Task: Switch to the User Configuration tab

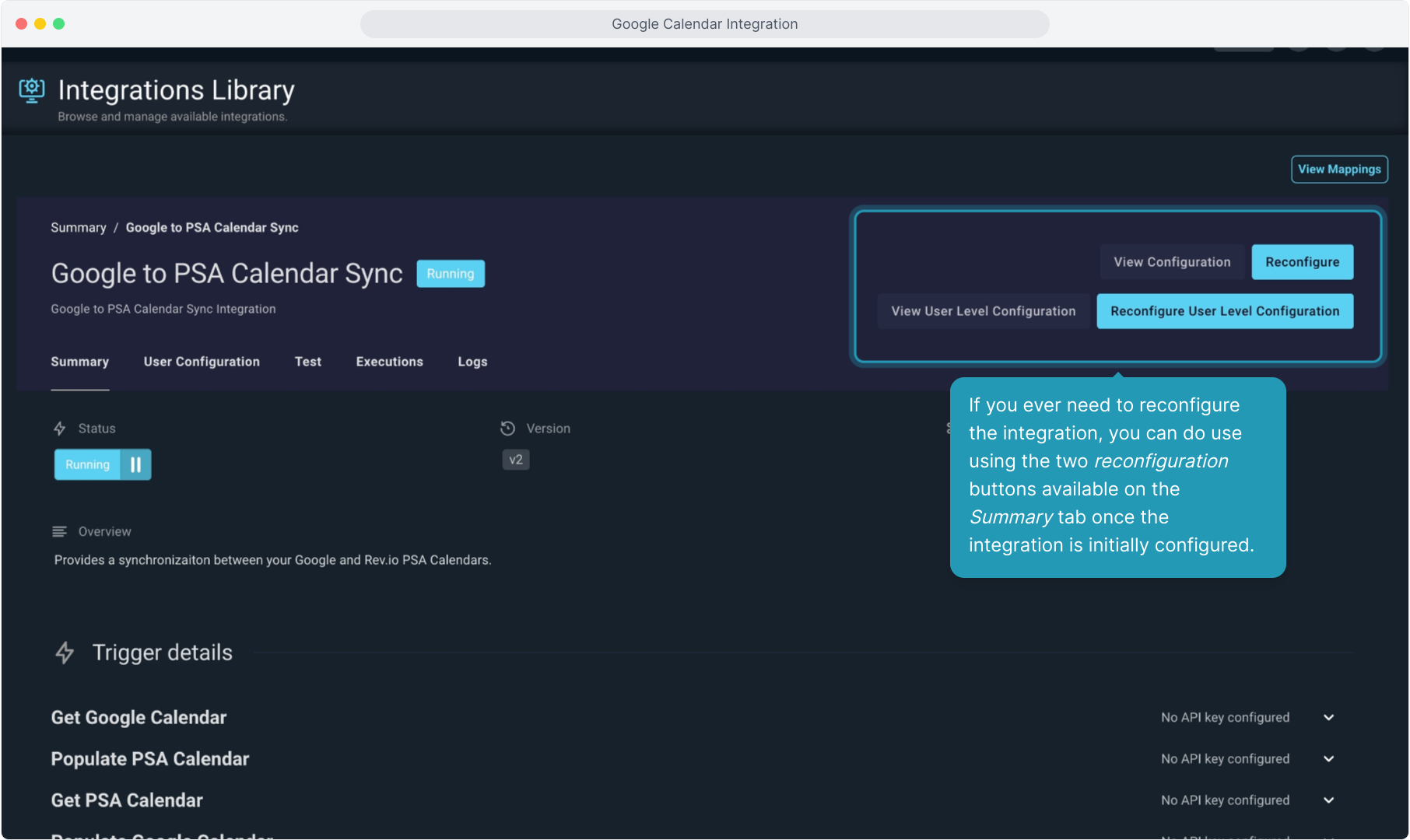Action: tap(202, 362)
